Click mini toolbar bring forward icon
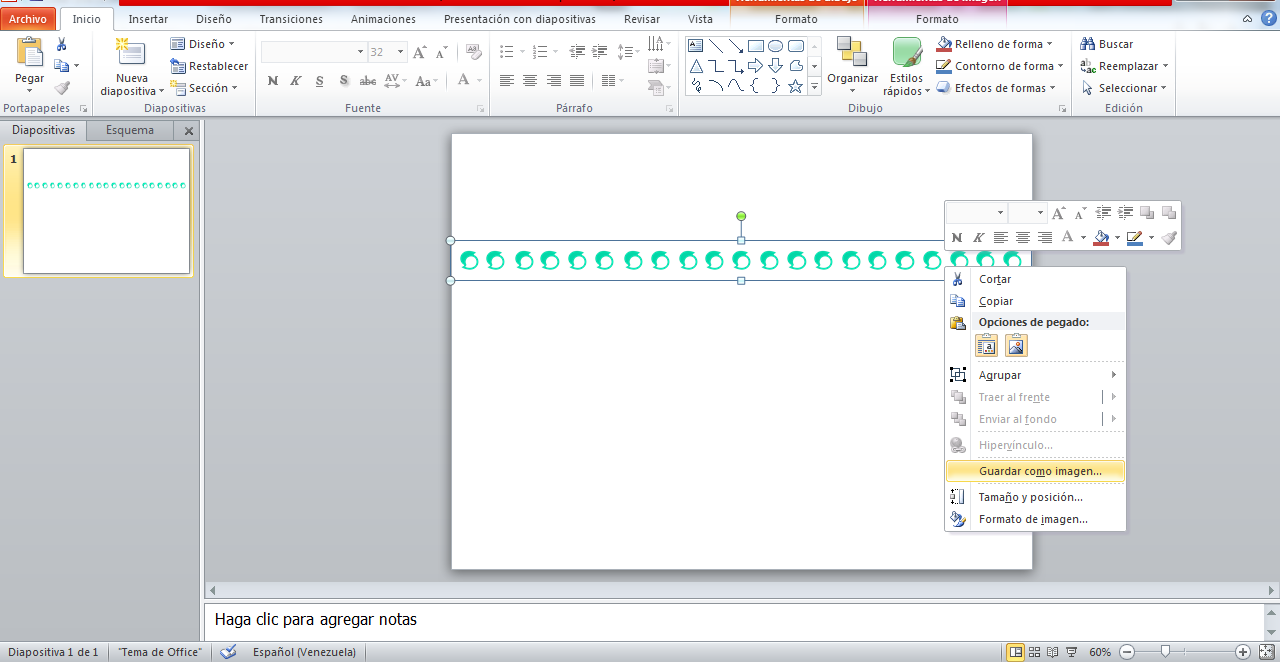1280x662 pixels. pyautogui.click(x=1147, y=213)
